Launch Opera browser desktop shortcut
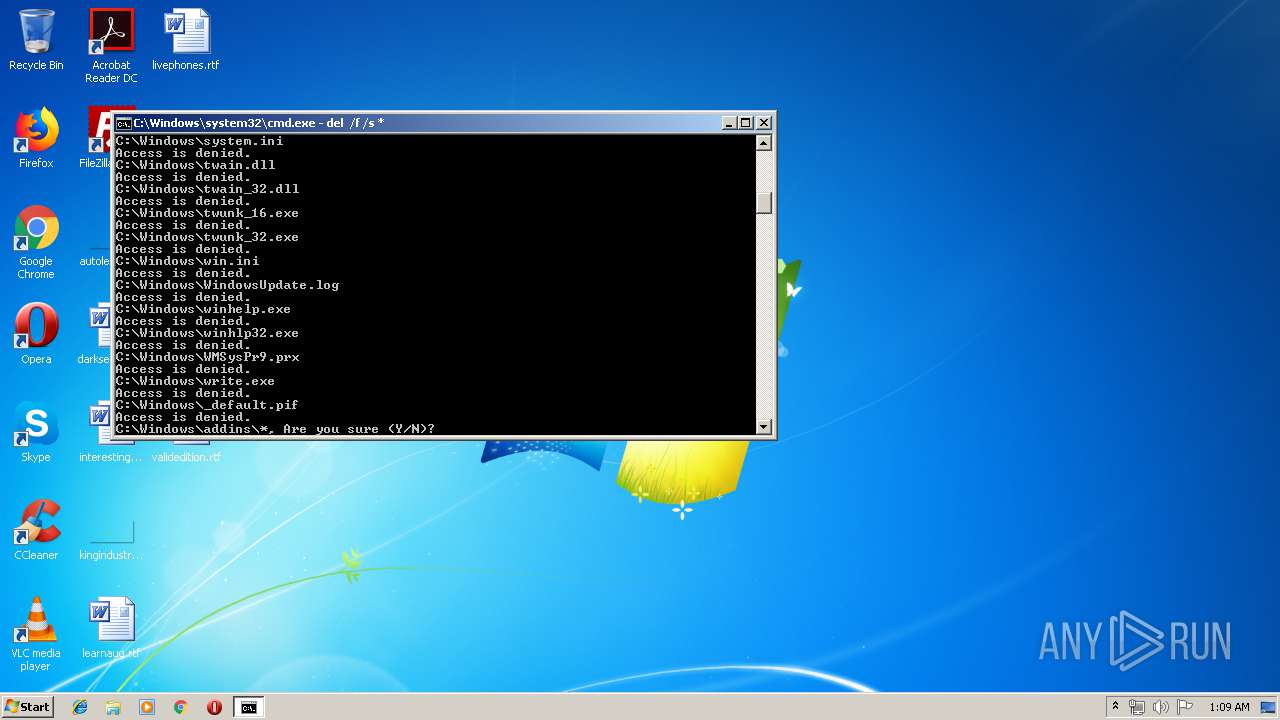Image resolution: width=1280 pixels, height=720 pixels. point(36,334)
